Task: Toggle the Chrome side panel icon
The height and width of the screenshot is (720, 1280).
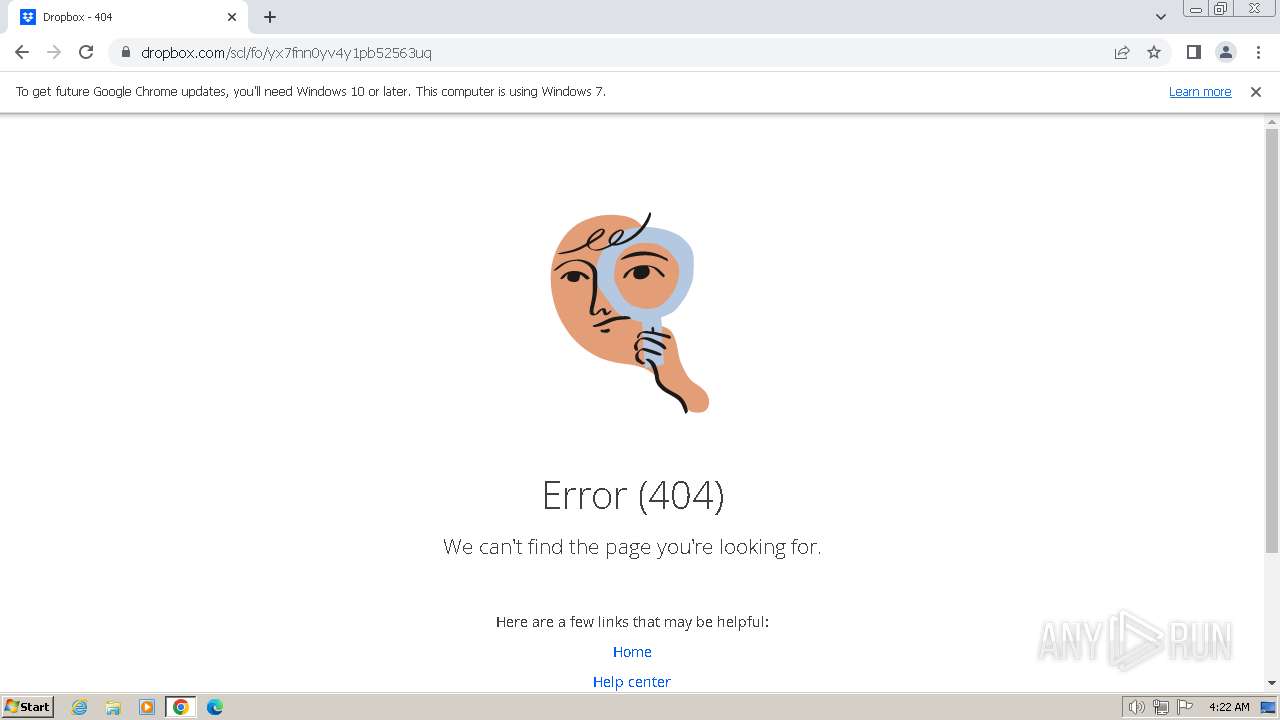Action: [x=1193, y=52]
